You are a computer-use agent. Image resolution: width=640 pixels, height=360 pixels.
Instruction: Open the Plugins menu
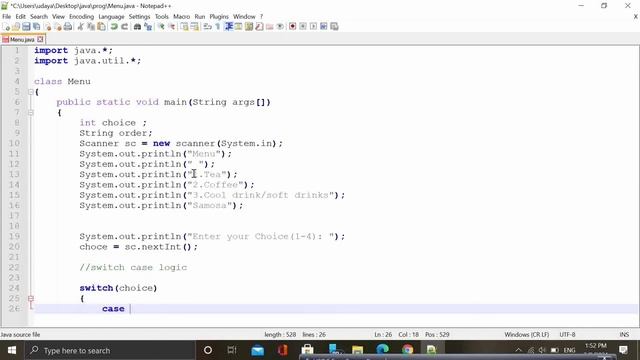[219, 17]
